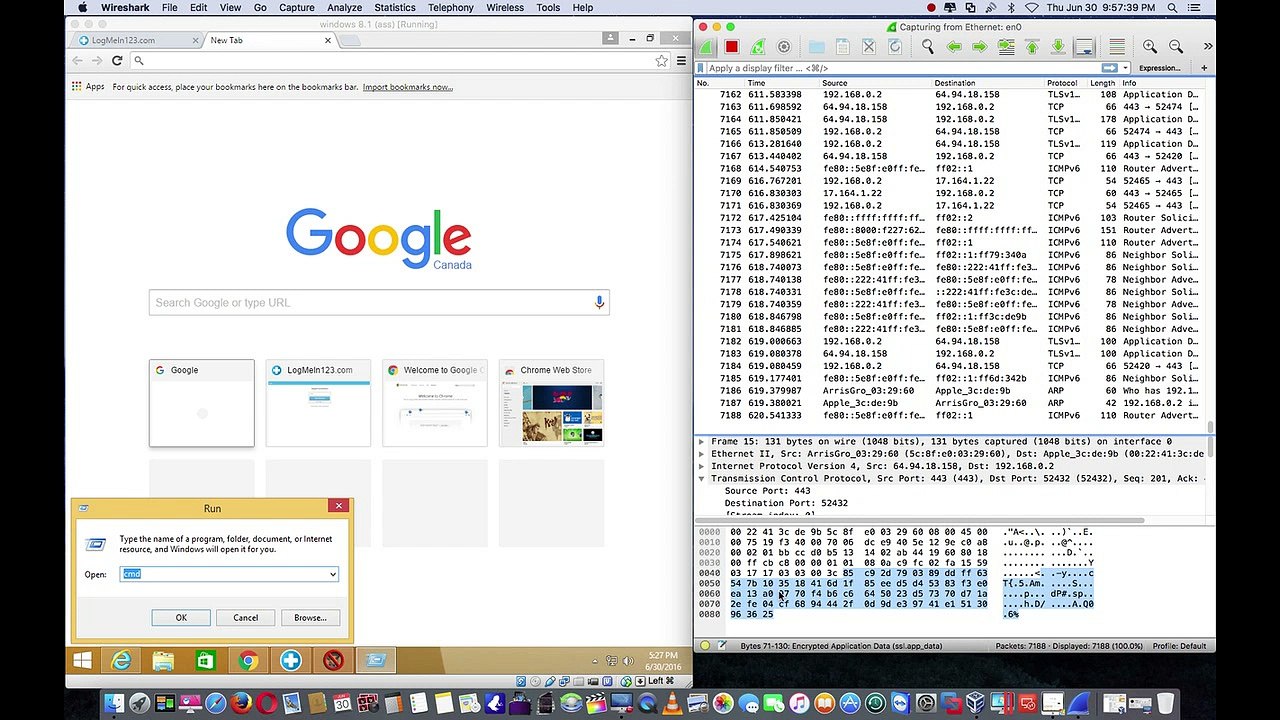Open VLC from the macOS dock
1280x720 pixels.
672,704
